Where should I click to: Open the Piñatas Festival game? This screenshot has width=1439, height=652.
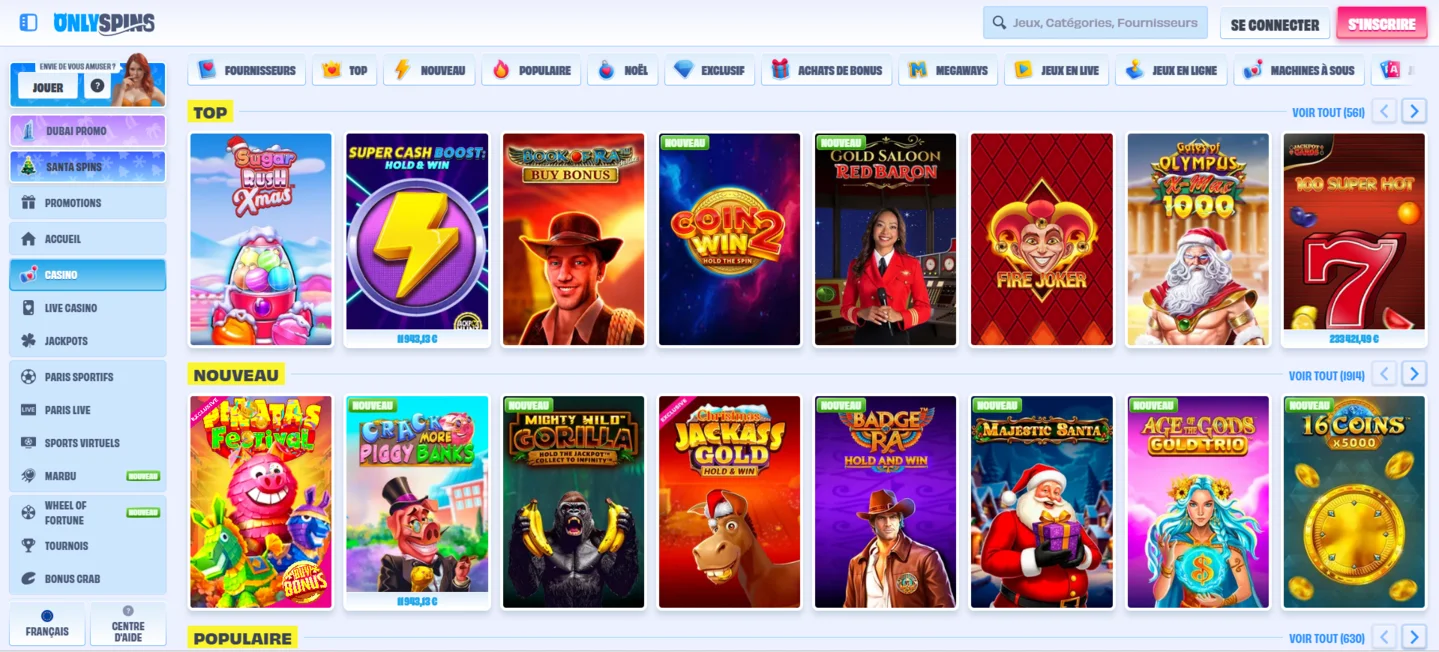click(x=261, y=502)
